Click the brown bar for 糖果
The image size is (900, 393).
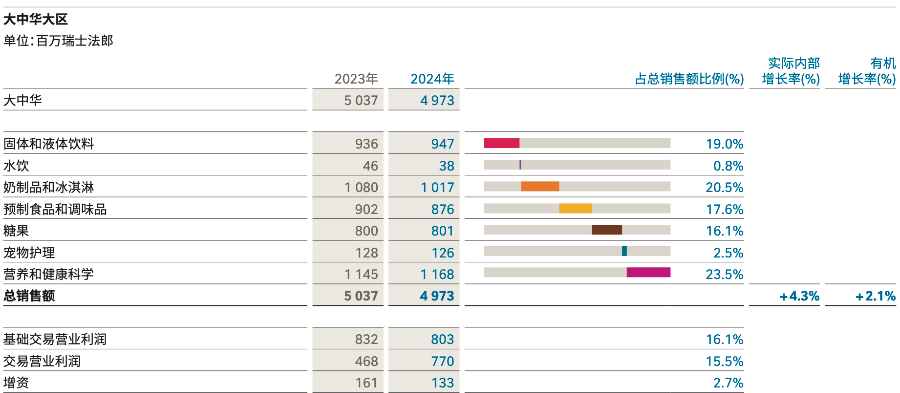pyautogui.click(x=607, y=229)
